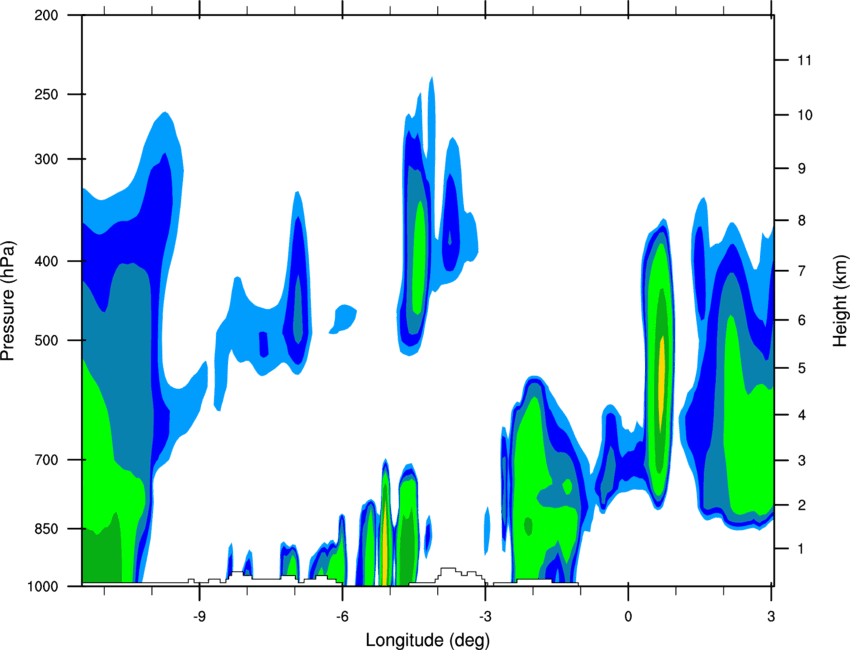Viewport: 850px width, 650px height.
Task: Select the 200 pressure tick label
Action: pyautogui.click(x=46, y=15)
